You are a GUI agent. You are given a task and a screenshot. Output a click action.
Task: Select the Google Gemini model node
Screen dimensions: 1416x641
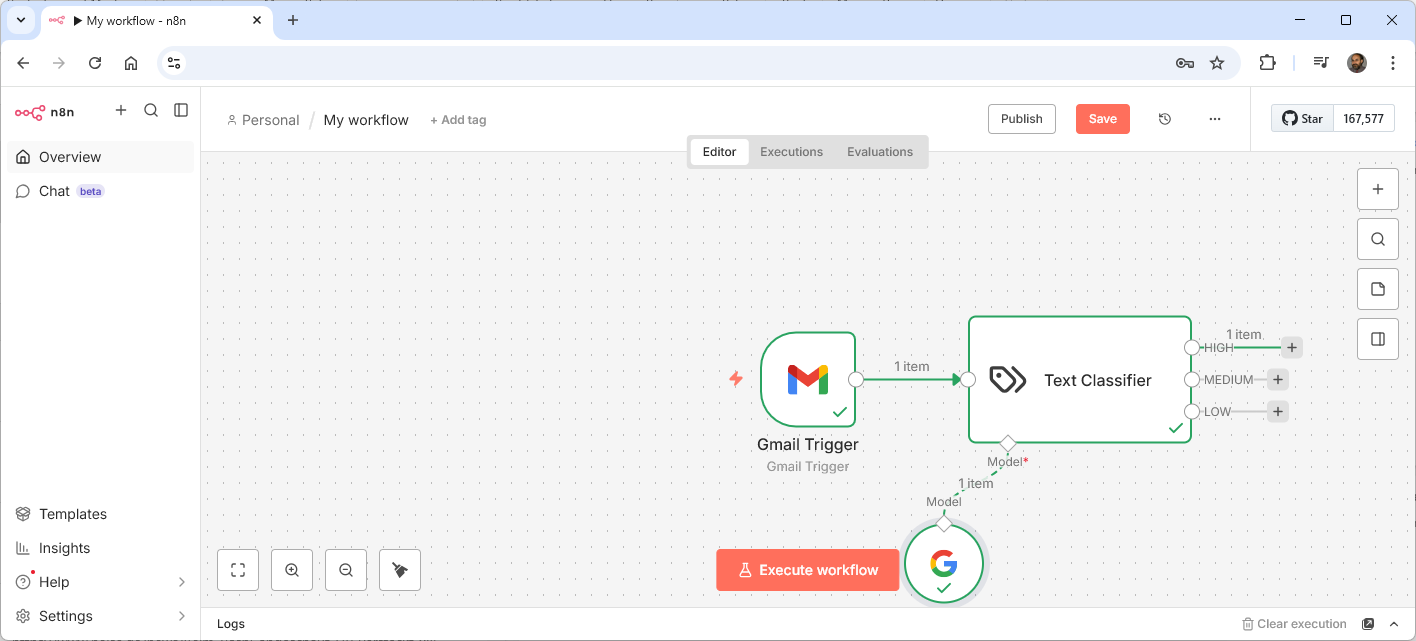tap(943, 564)
